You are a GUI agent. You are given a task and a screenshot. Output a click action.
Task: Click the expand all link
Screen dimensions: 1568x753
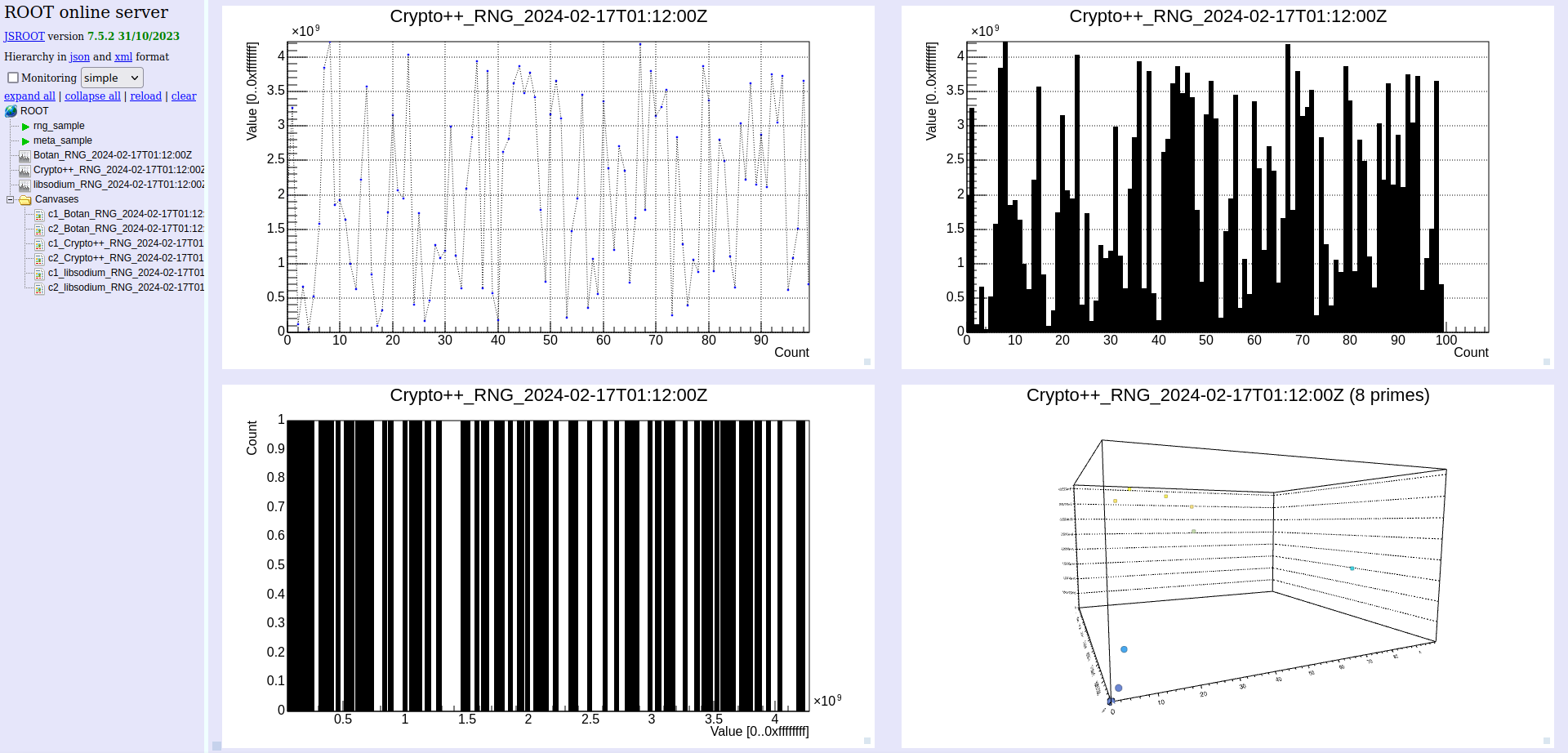click(x=29, y=96)
